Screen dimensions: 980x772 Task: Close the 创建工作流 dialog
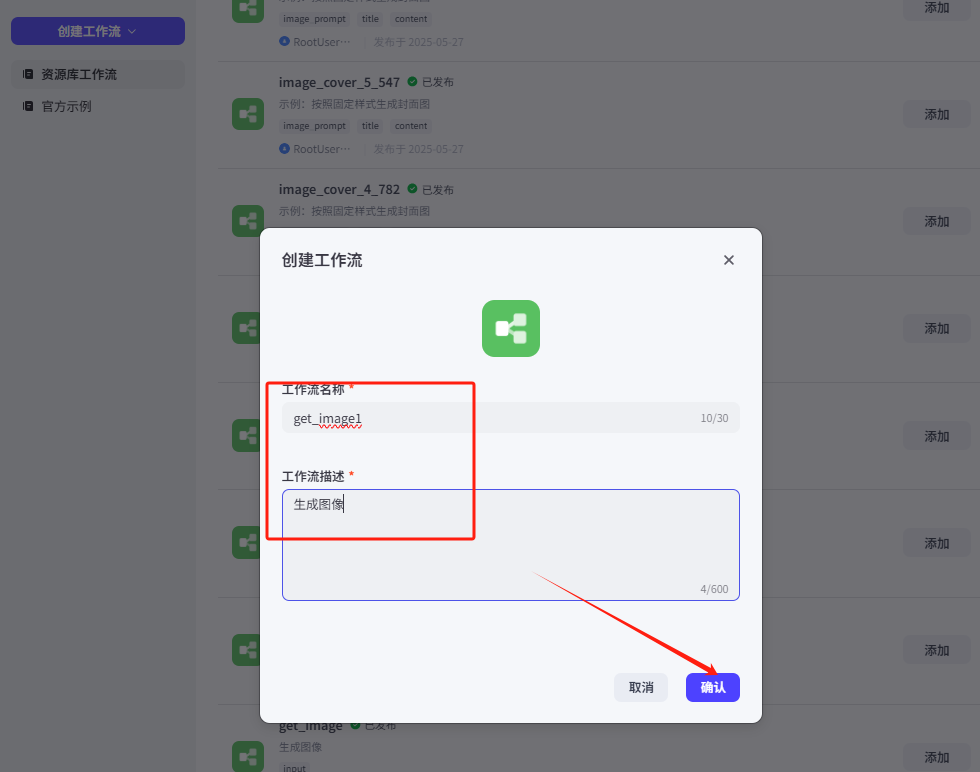[729, 260]
